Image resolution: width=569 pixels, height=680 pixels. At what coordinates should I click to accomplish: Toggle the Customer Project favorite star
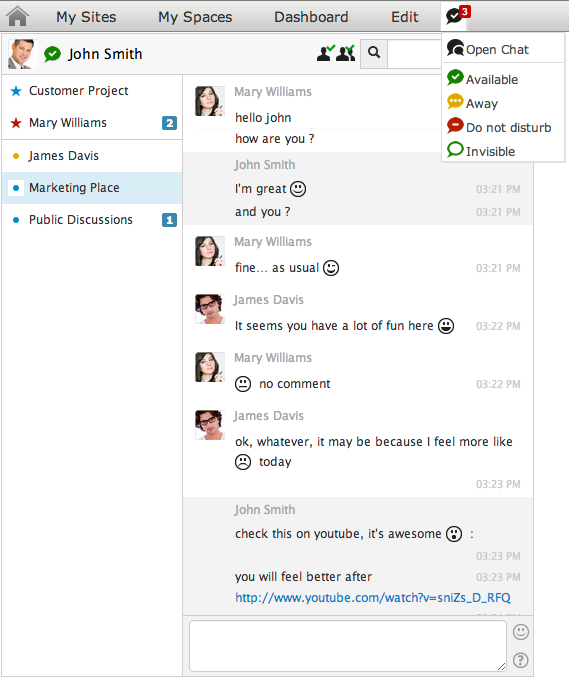point(16,91)
